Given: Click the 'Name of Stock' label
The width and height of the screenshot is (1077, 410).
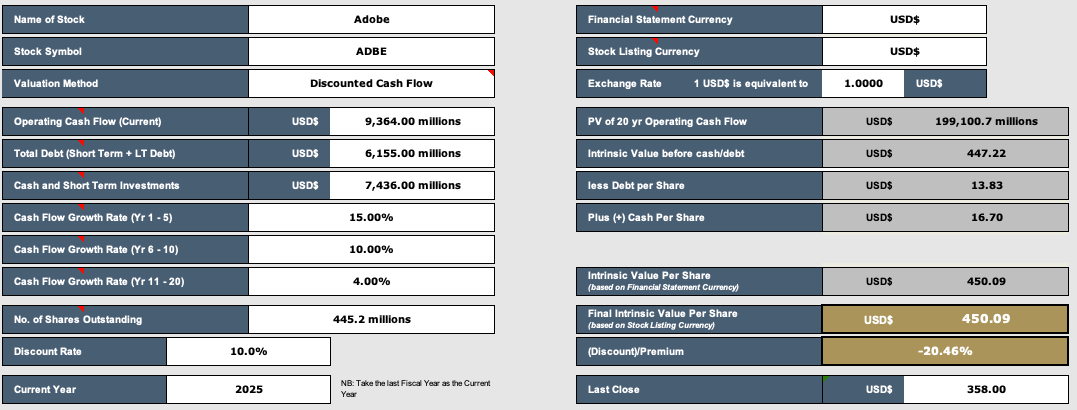Looking at the screenshot, I should click(49, 19).
